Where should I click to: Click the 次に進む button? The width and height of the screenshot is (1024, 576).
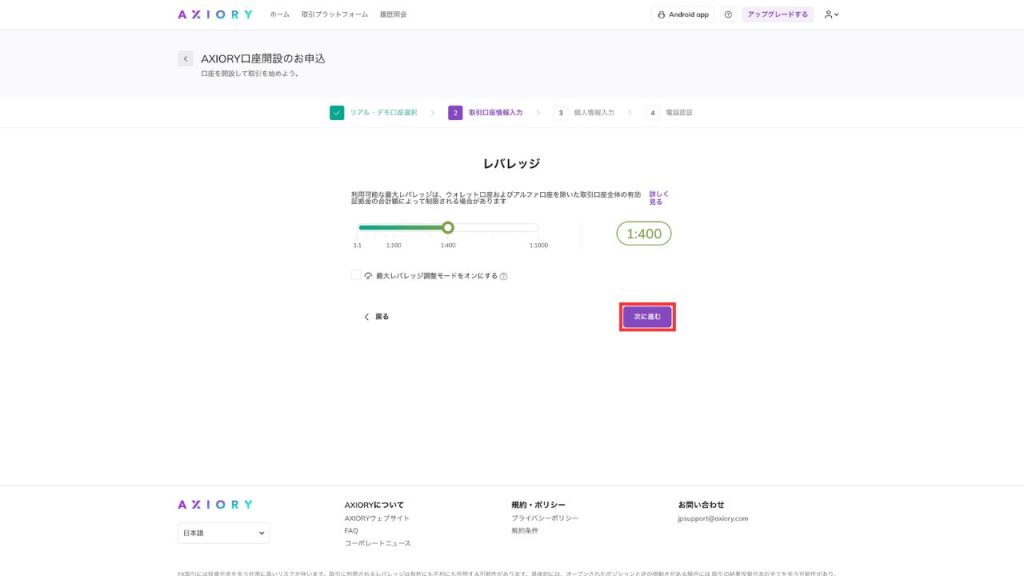[x=646, y=316]
